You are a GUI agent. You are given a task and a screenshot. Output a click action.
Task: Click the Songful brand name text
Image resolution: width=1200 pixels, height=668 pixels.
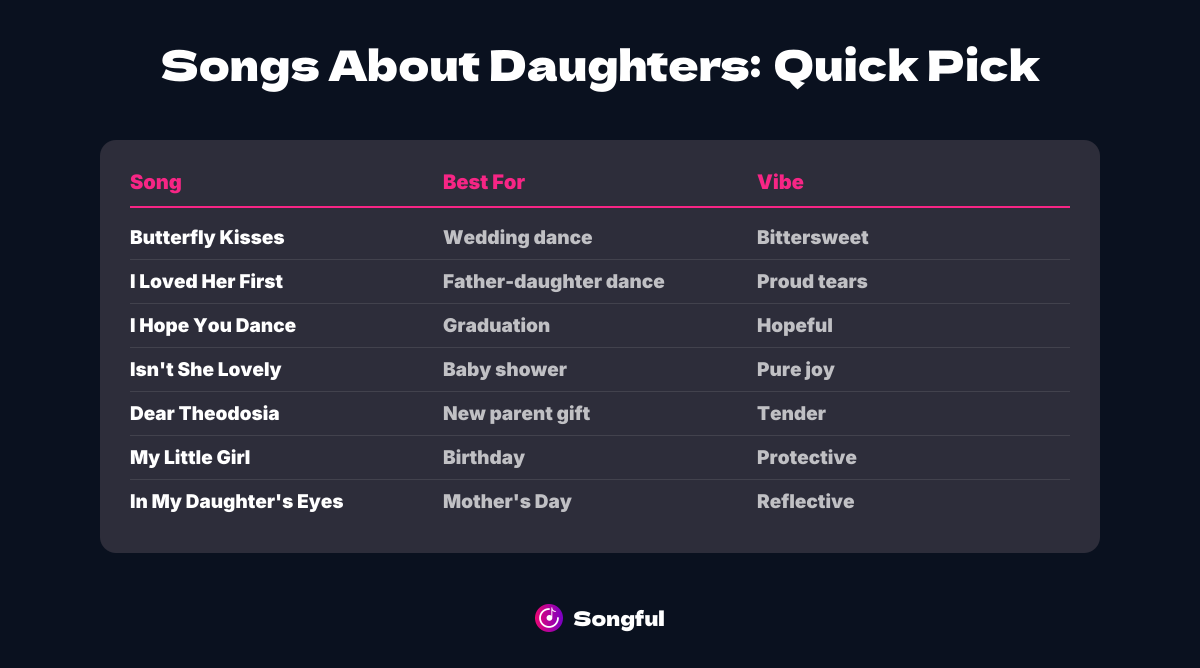tap(619, 619)
